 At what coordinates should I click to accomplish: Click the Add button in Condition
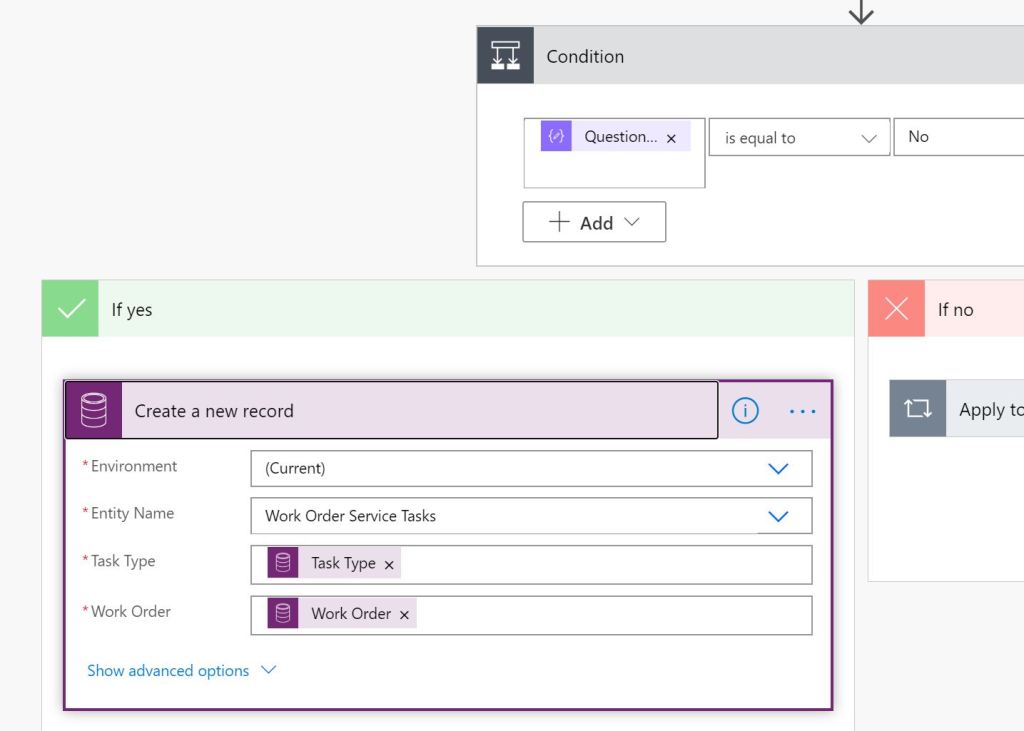click(x=594, y=222)
